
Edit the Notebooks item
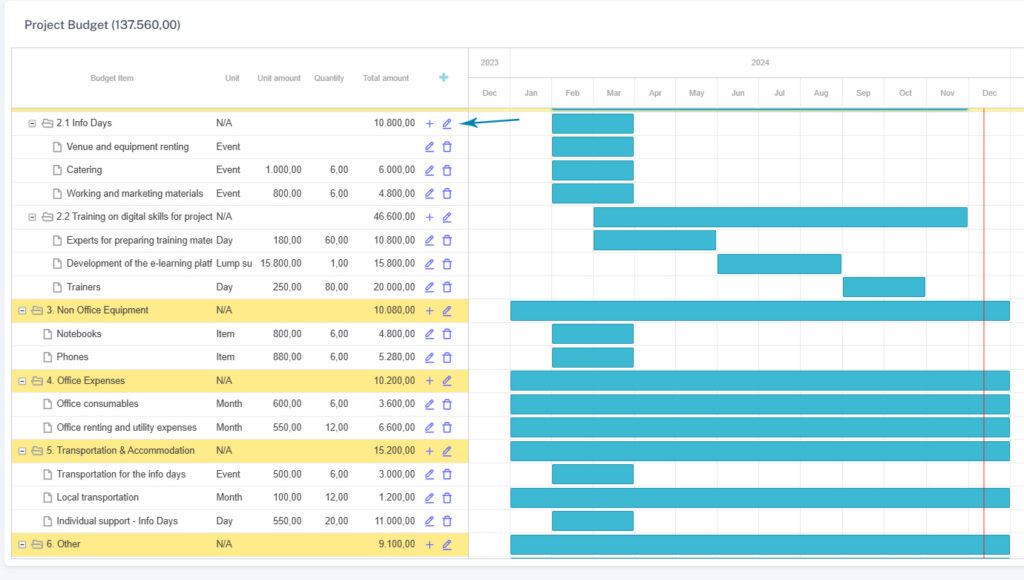(x=429, y=334)
